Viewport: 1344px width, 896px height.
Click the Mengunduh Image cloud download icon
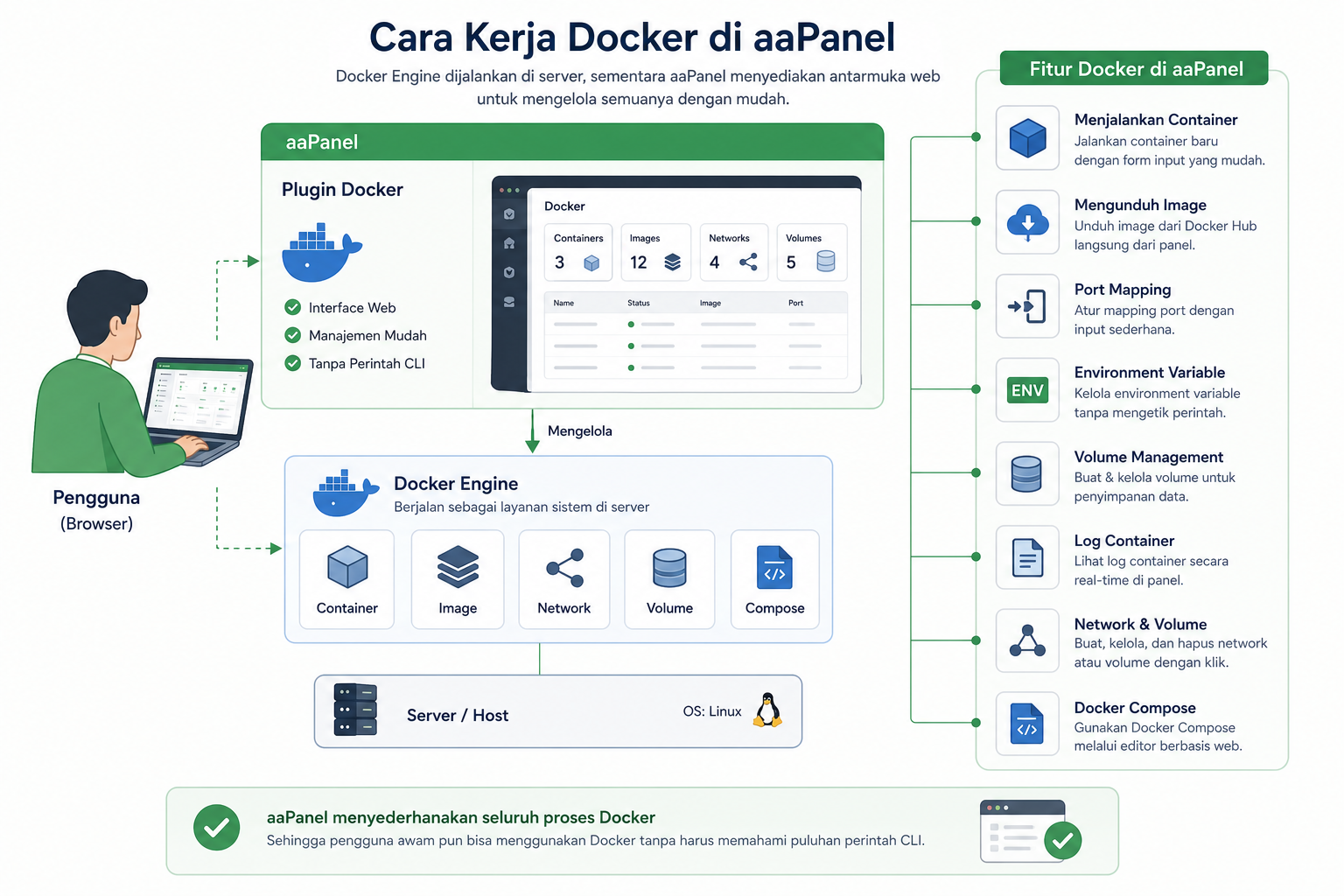coord(1027,222)
